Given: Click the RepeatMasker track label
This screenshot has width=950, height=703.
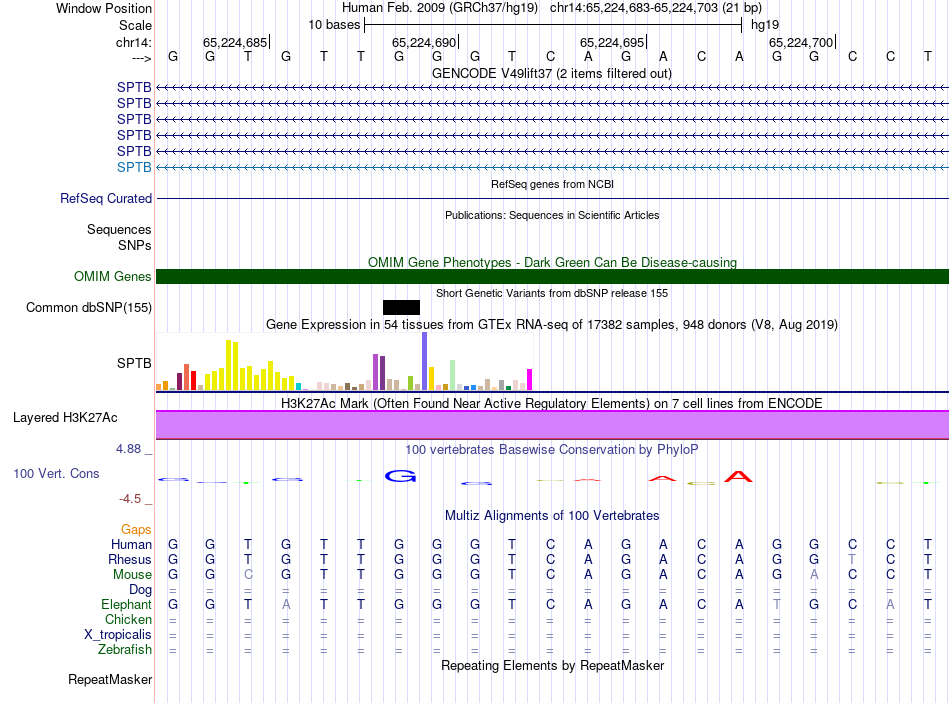Looking at the screenshot, I should tap(110, 679).
